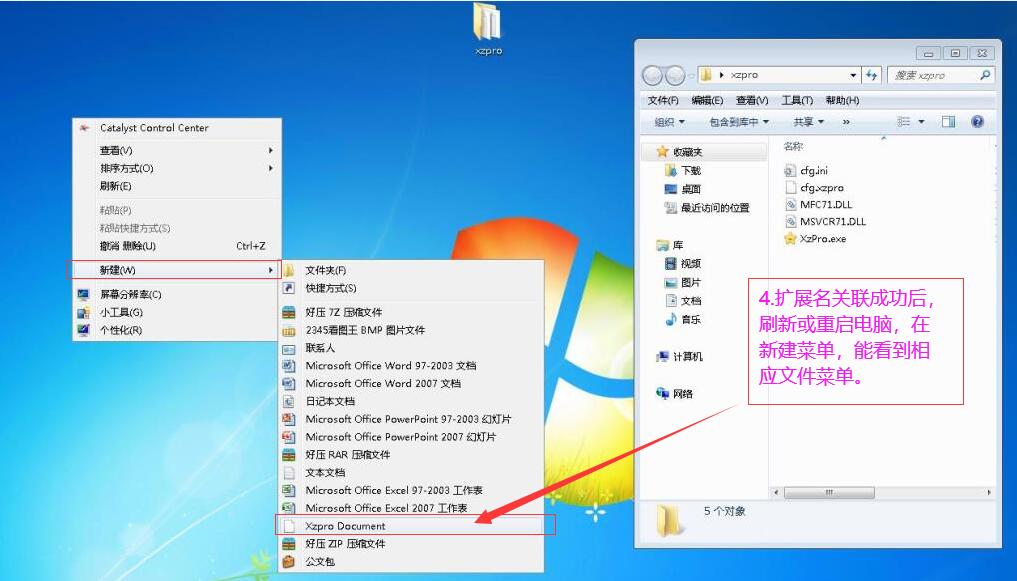Expand the 排序方式(O) submenu
The height and width of the screenshot is (581, 1017).
coord(176,168)
